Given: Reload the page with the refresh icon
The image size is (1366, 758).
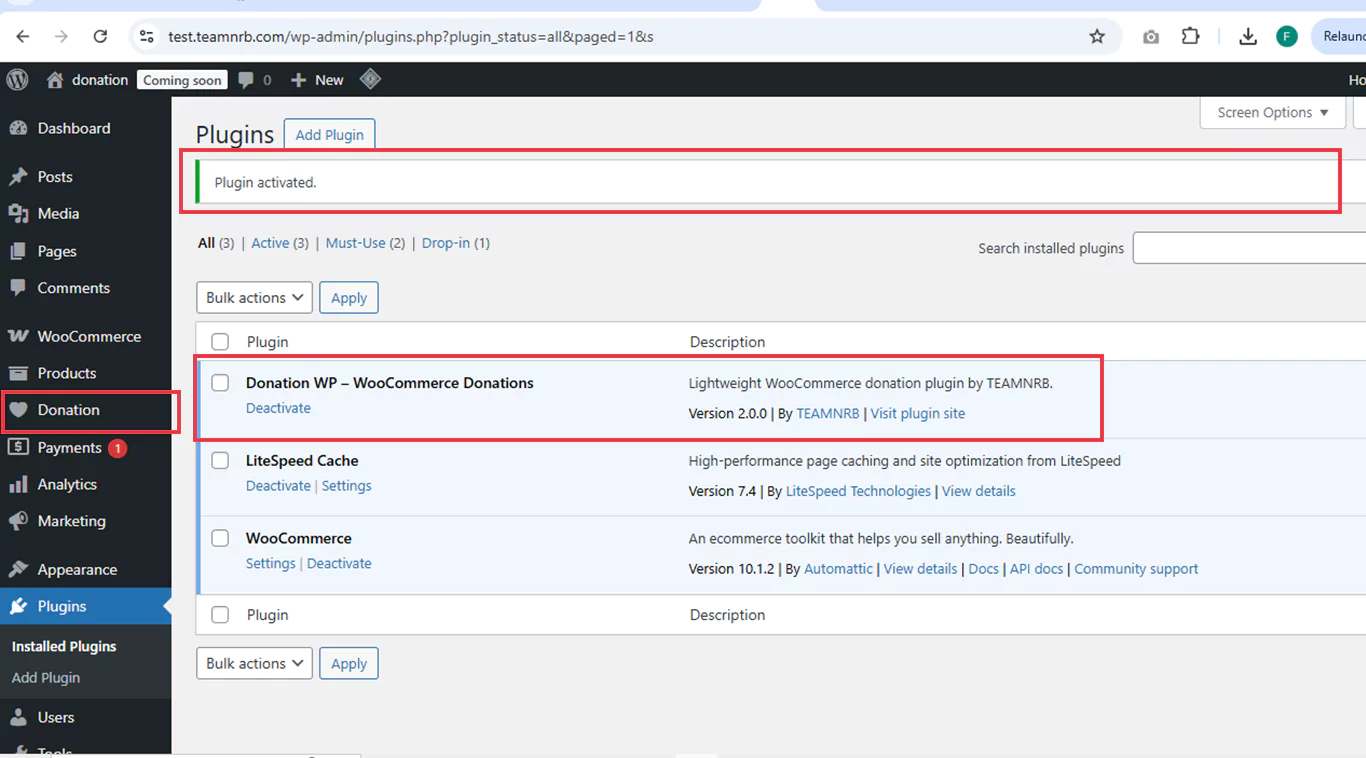Looking at the screenshot, I should click(x=100, y=37).
